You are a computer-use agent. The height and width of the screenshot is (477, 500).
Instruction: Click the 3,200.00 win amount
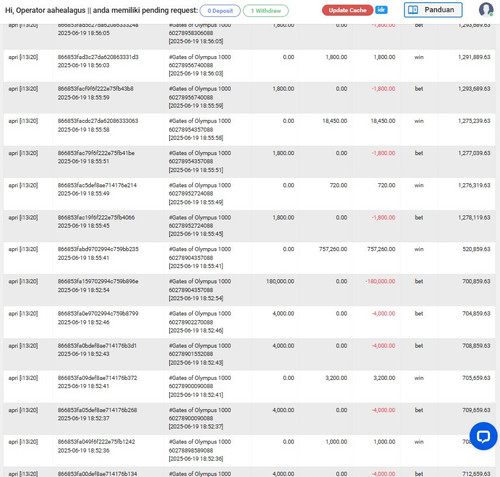[336, 378]
